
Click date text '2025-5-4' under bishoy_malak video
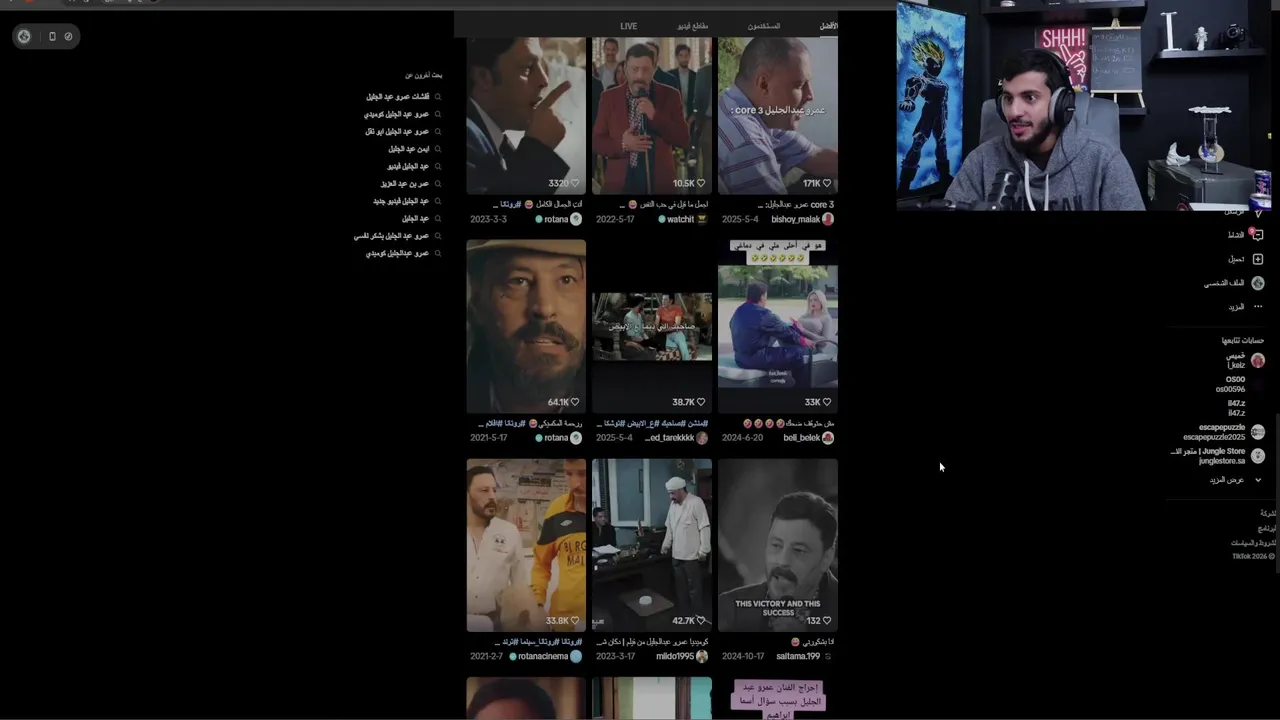(741, 219)
